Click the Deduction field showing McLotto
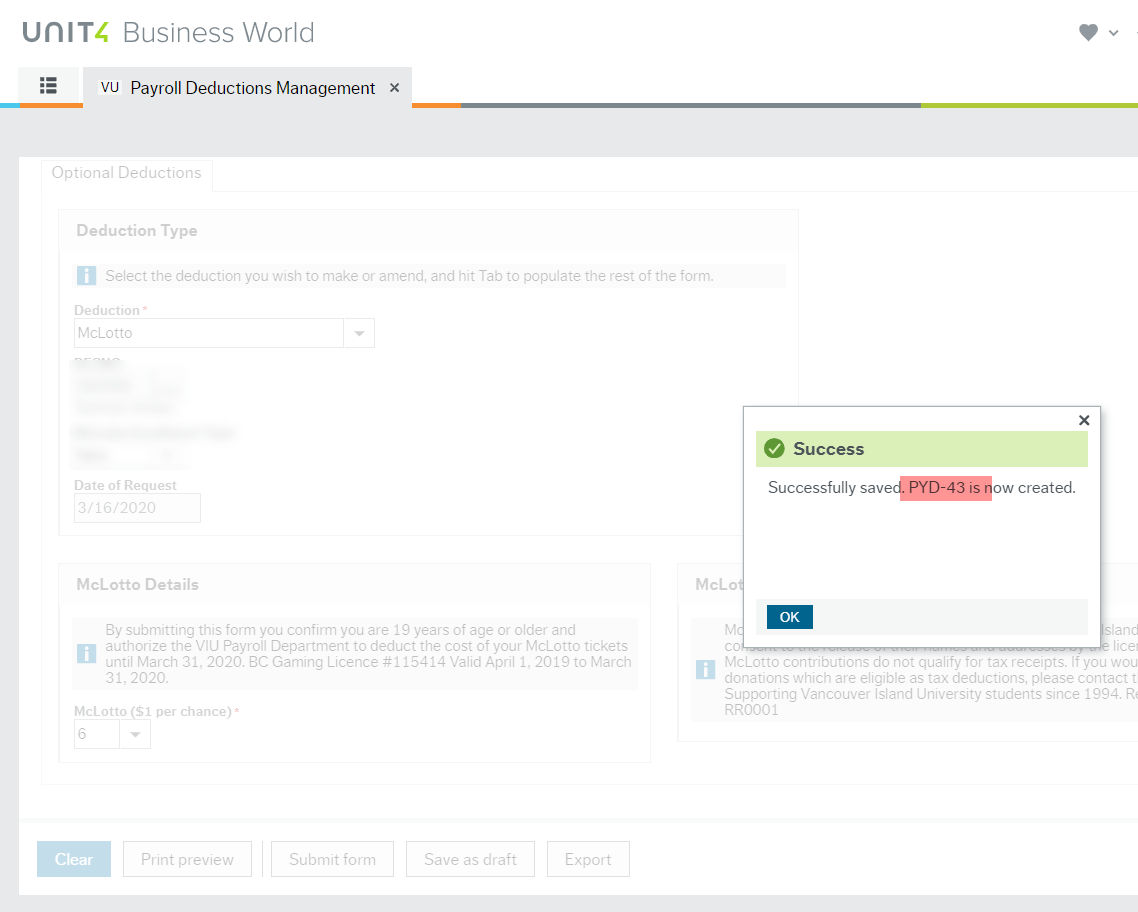The height and width of the screenshot is (912, 1138). tap(208, 334)
